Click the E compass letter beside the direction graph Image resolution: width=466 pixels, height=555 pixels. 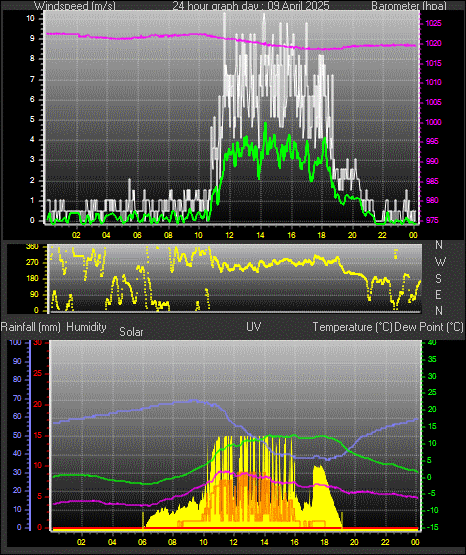(438, 295)
